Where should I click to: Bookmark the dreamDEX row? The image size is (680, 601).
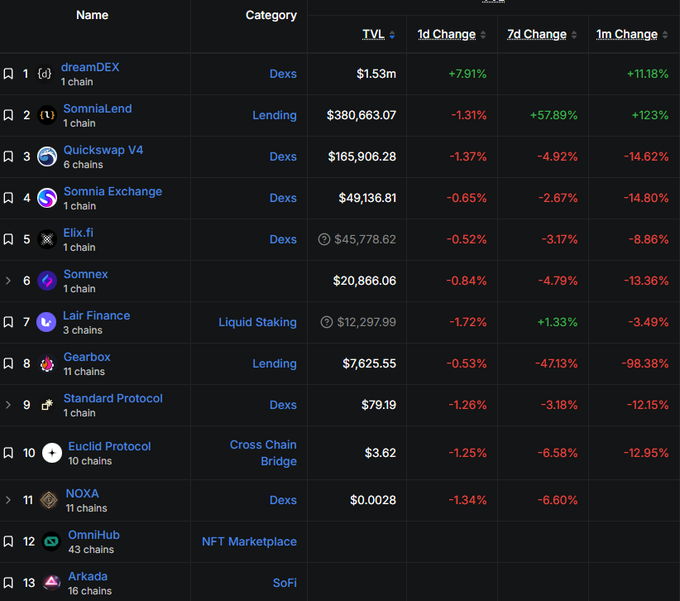(x=8, y=74)
